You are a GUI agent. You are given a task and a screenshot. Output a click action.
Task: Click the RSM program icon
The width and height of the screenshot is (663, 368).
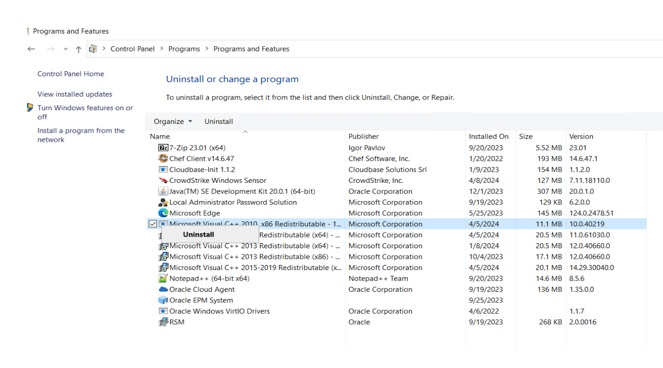163,322
